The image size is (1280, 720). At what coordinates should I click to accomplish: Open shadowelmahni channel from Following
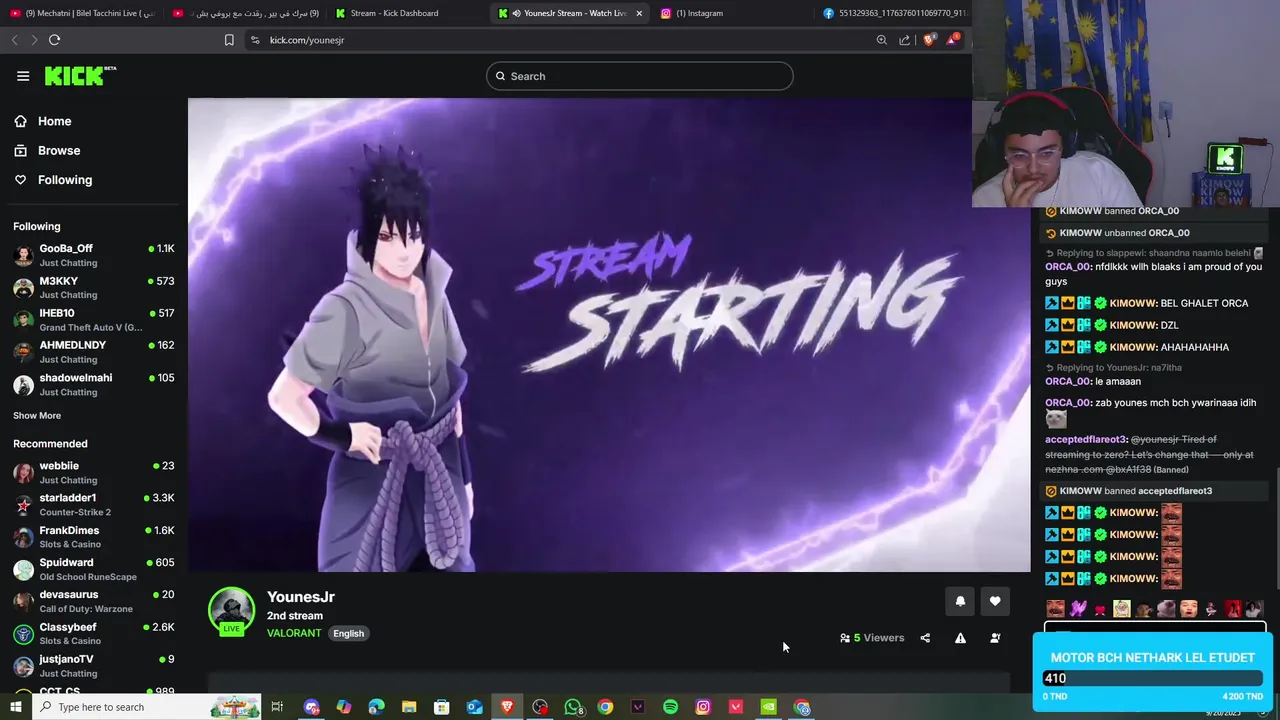click(94, 385)
